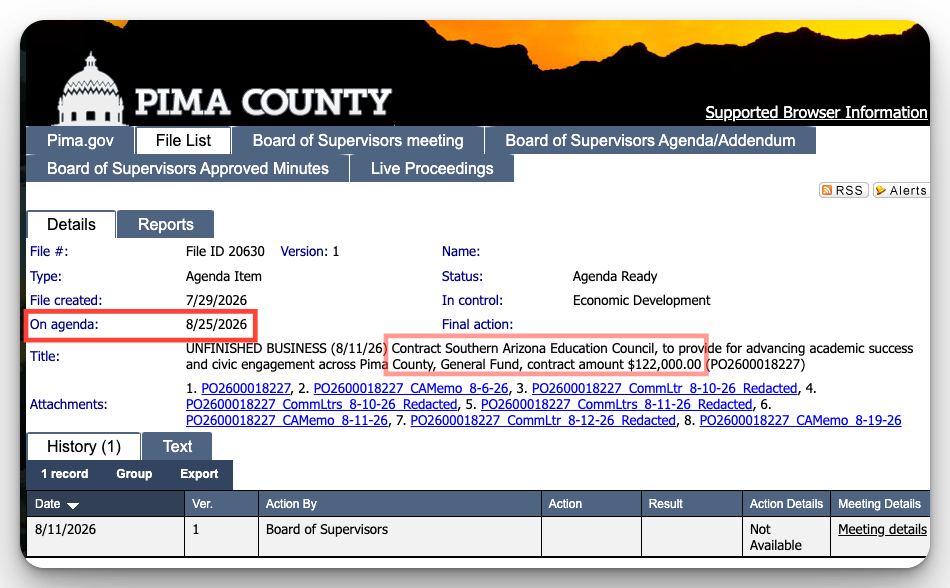950x588 pixels.
Task: Open attachment 1 PO2600018227 link
Action: (x=246, y=388)
